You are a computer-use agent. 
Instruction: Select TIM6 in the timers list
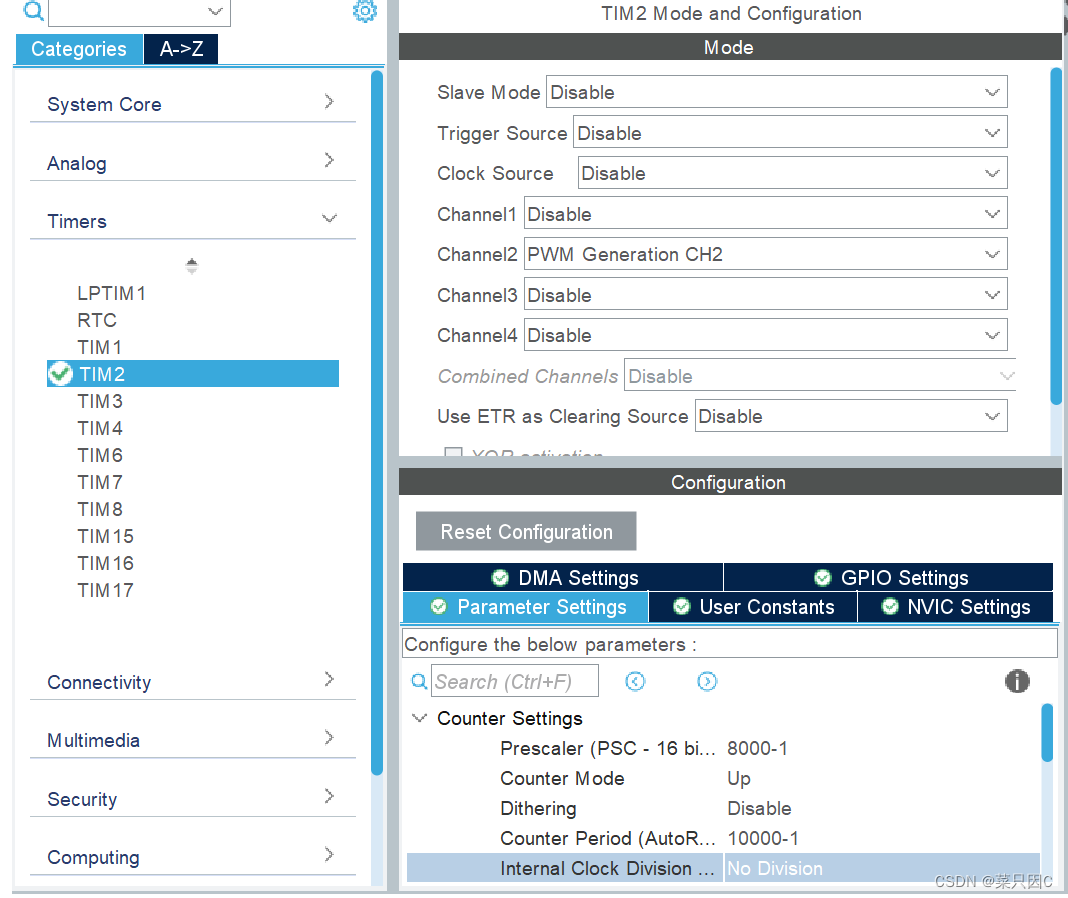point(100,454)
